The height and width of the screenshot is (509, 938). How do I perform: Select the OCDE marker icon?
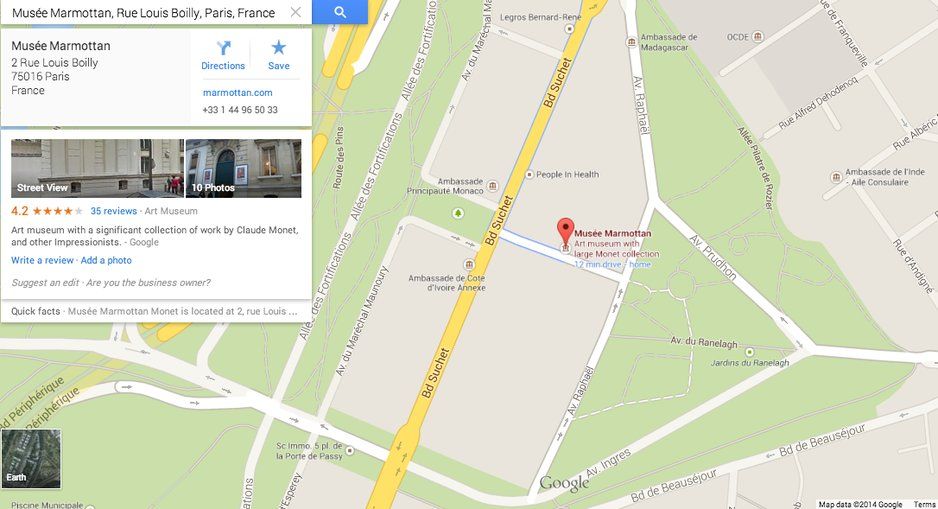[757, 36]
